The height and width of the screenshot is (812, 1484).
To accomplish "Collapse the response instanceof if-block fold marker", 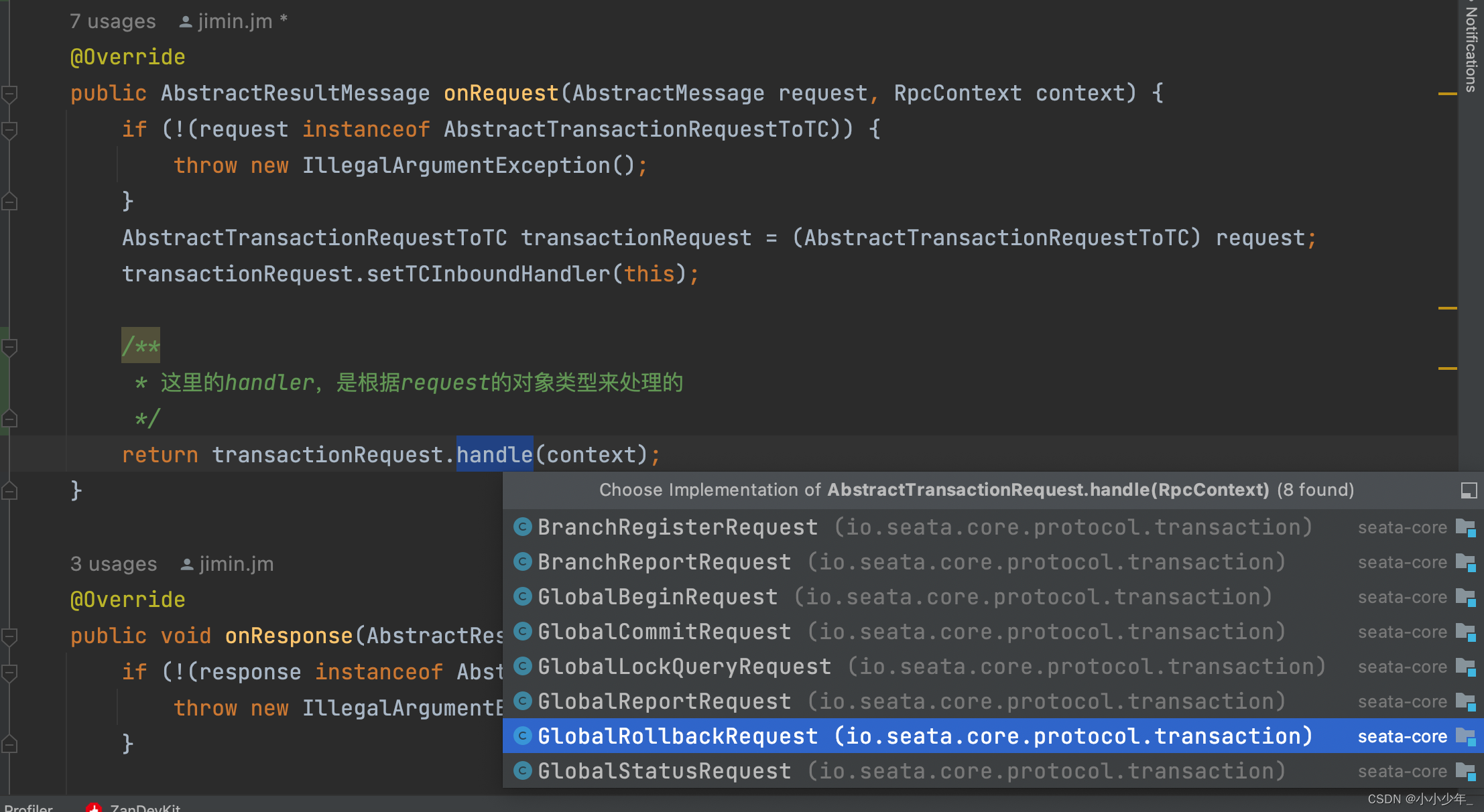I will coord(9,673).
